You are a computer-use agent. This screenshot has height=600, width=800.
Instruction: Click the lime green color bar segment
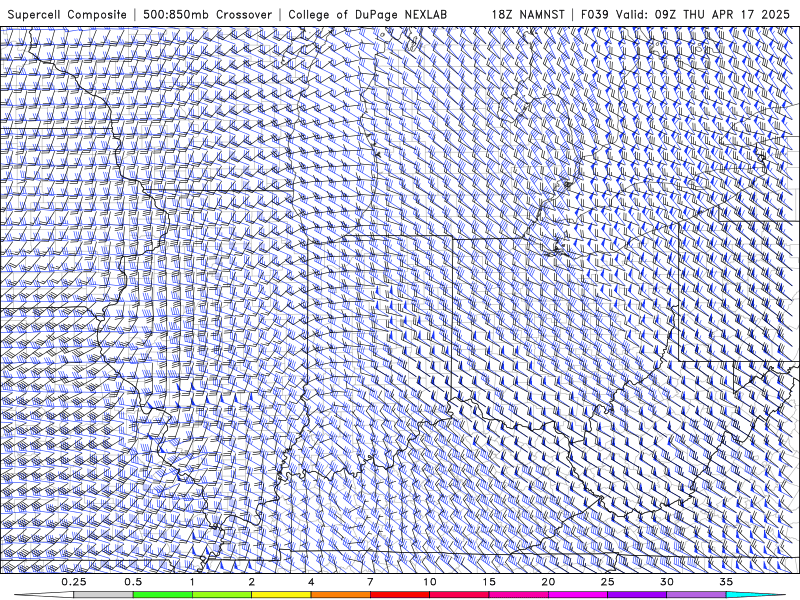[222, 594]
